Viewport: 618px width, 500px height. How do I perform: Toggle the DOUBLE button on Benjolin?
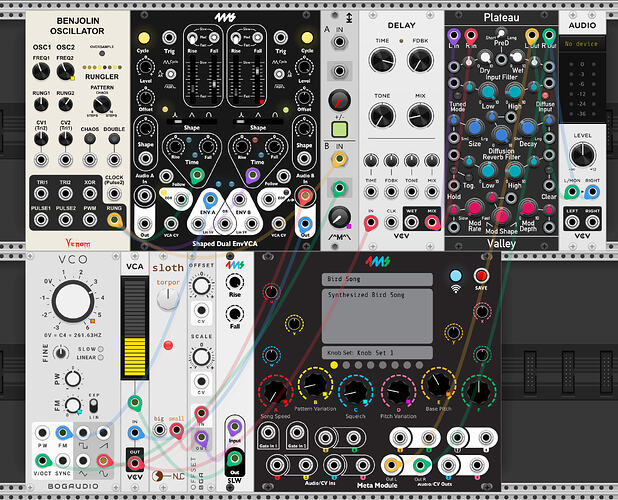click(x=114, y=138)
